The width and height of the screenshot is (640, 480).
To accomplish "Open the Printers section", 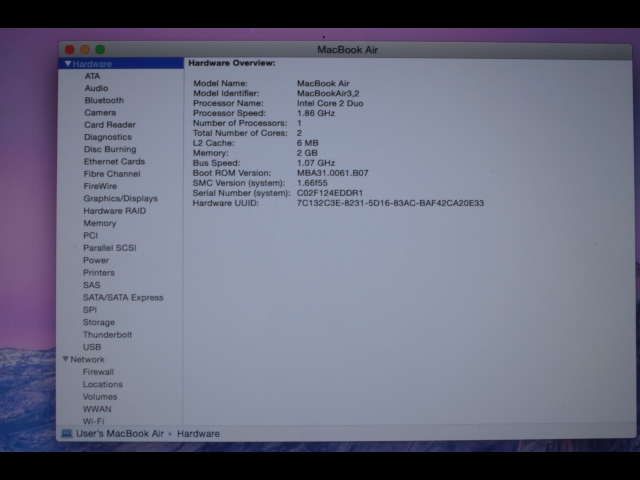I will coord(99,273).
